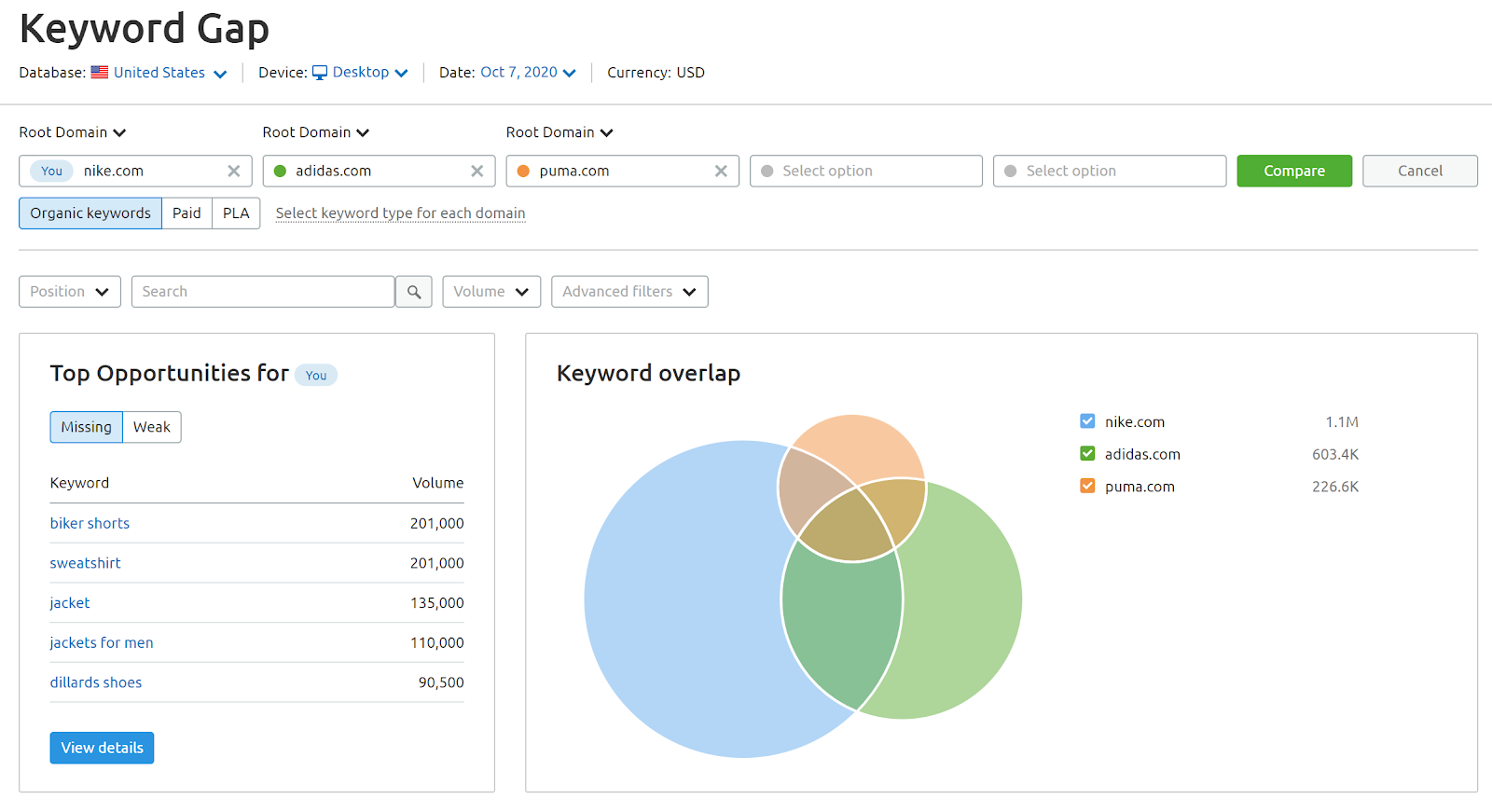
Task: Click the 110,000 volume value
Action: 436,642
